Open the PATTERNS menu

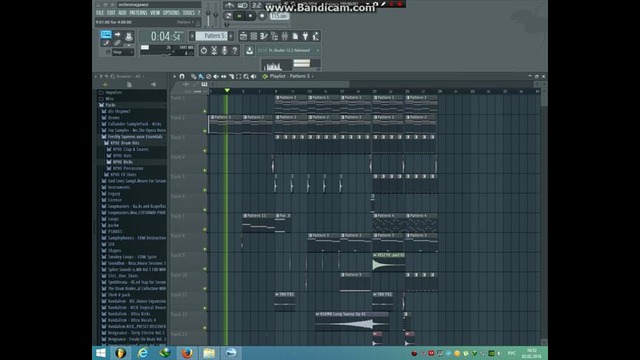click(138, 13)
